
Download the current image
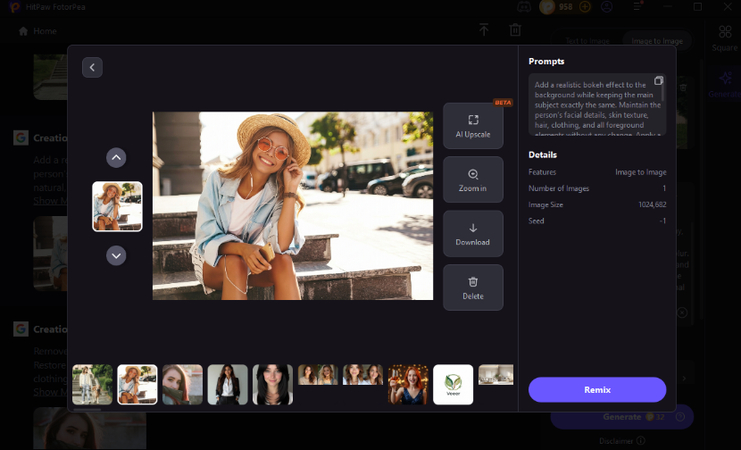click(x=473, y=234)
